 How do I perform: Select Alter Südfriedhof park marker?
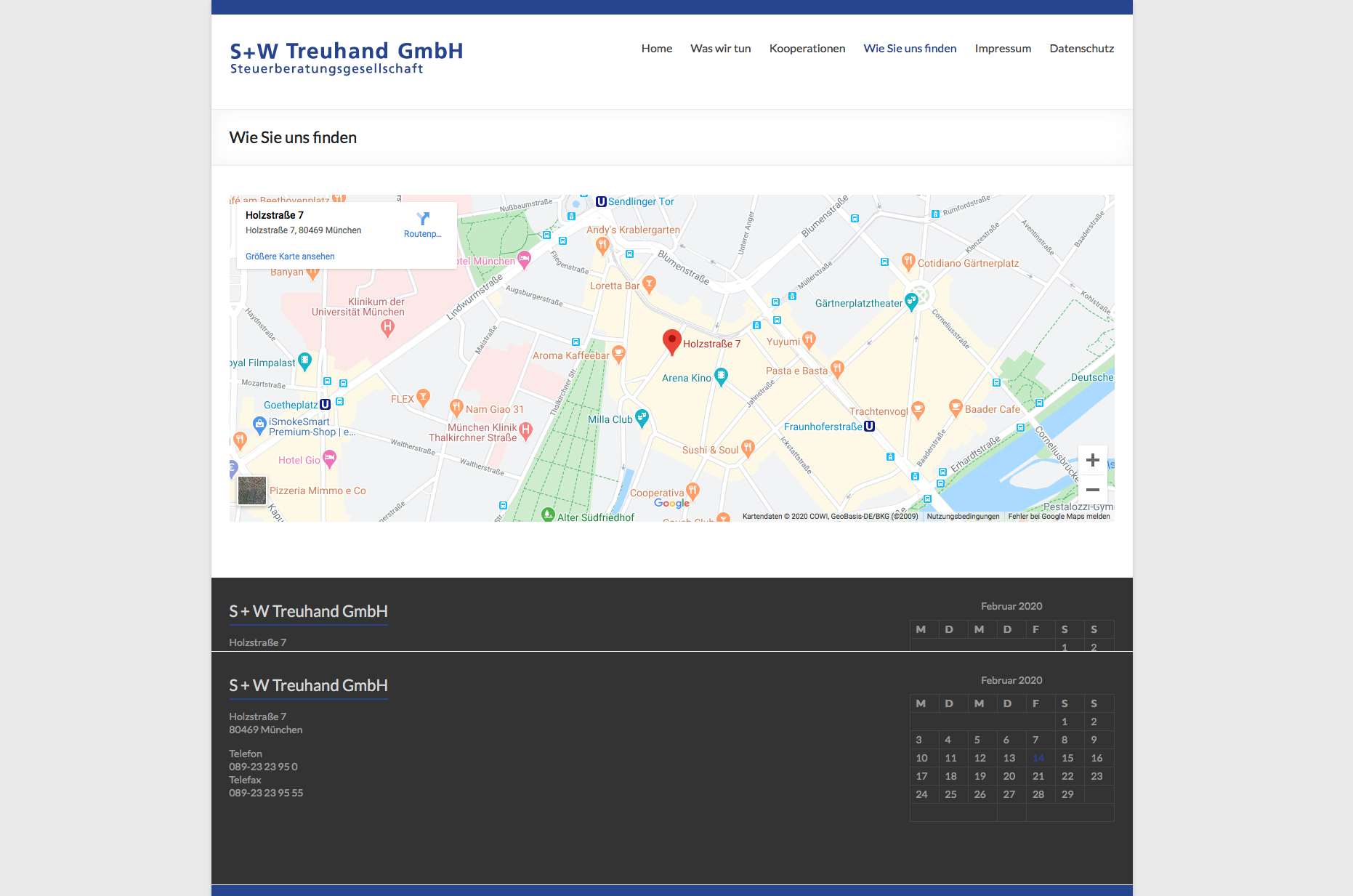point(549,514)
